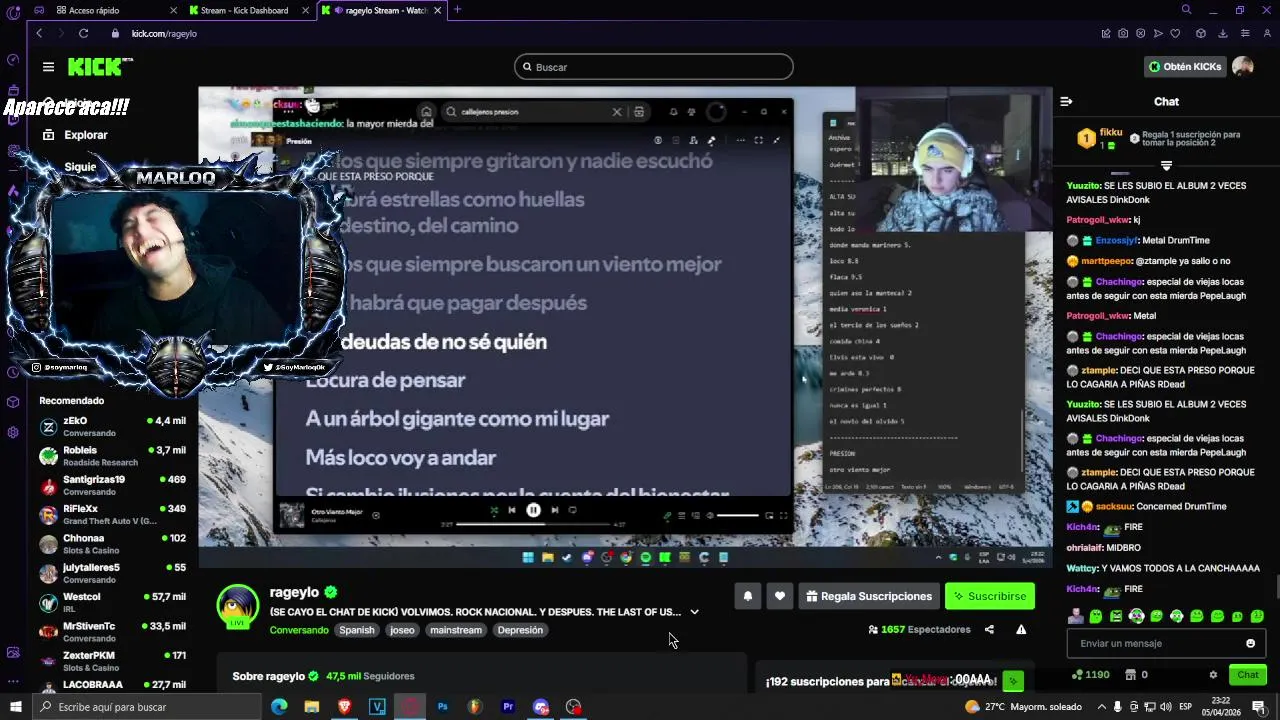Viewport: 1280px width, 720px height.
Task: Open Windows notification center
Action: (1259, 707)
